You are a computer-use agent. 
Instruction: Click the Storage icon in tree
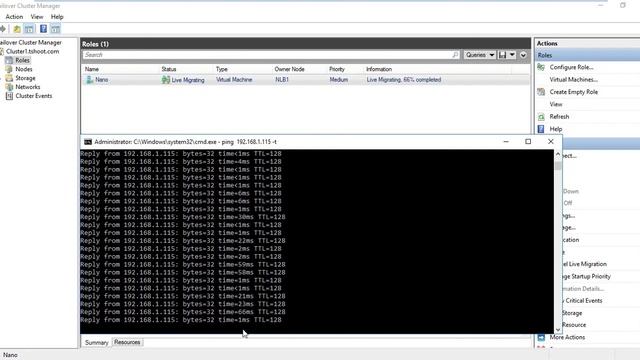9,78
